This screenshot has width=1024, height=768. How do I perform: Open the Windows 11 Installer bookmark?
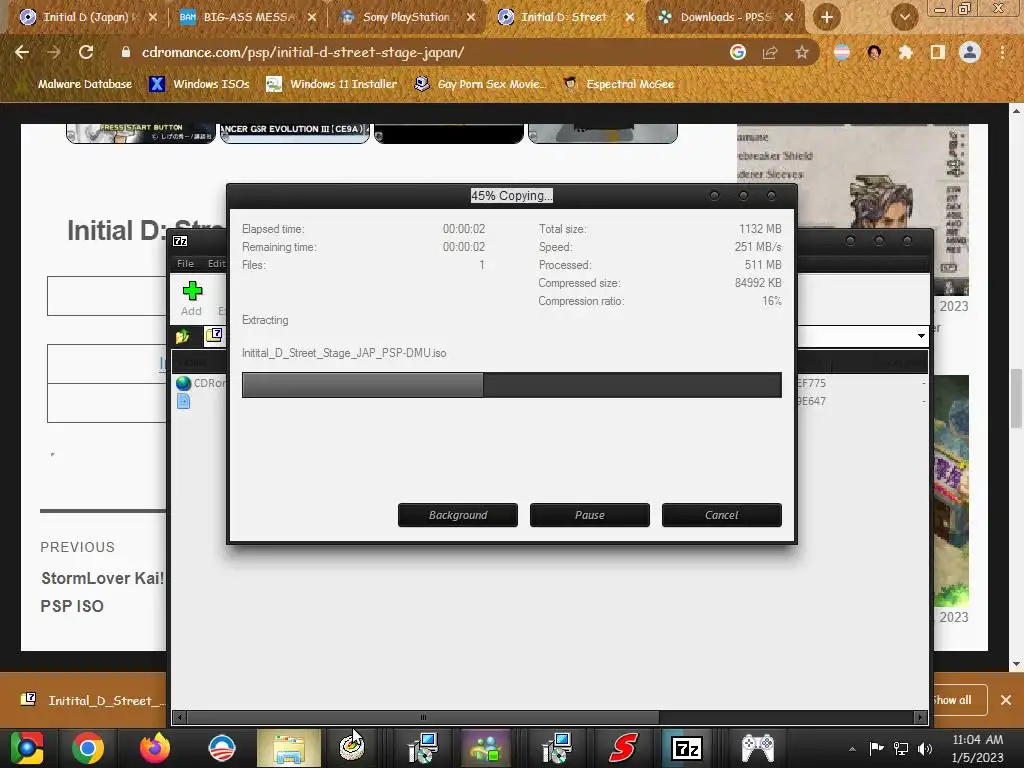[x=332, y=84]
